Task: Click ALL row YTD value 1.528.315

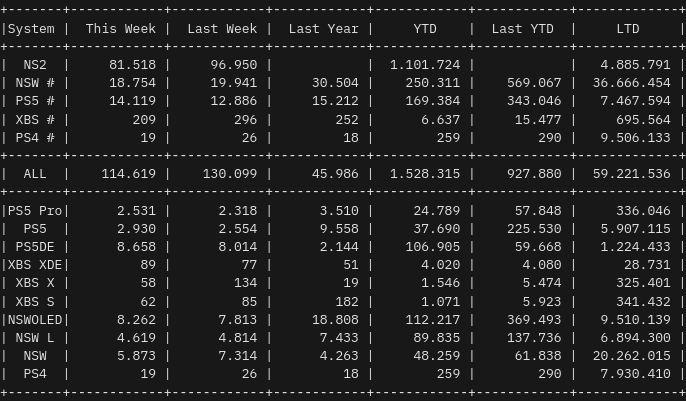Action: coord(424,174)
